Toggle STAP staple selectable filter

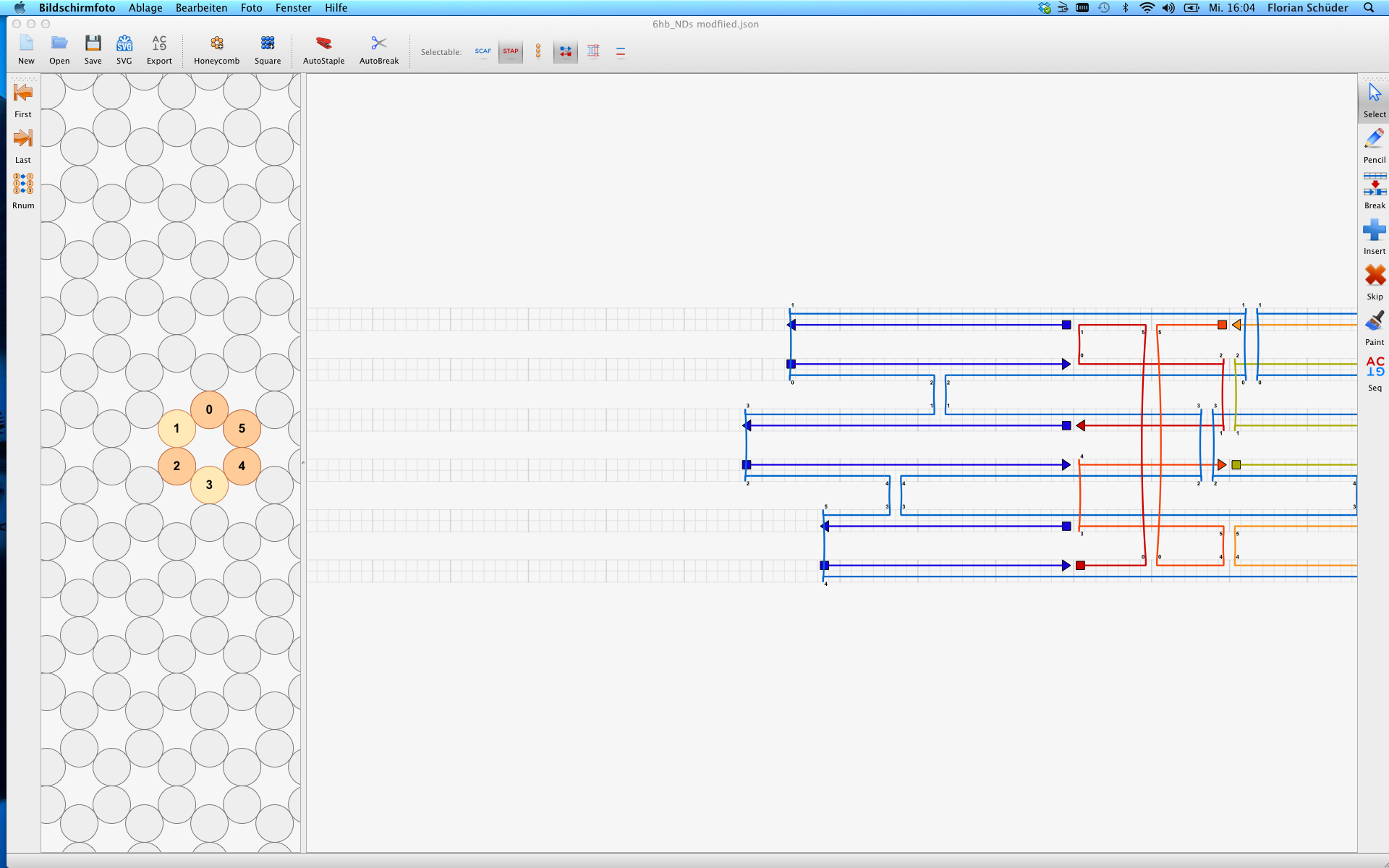(x=511, y=51)
